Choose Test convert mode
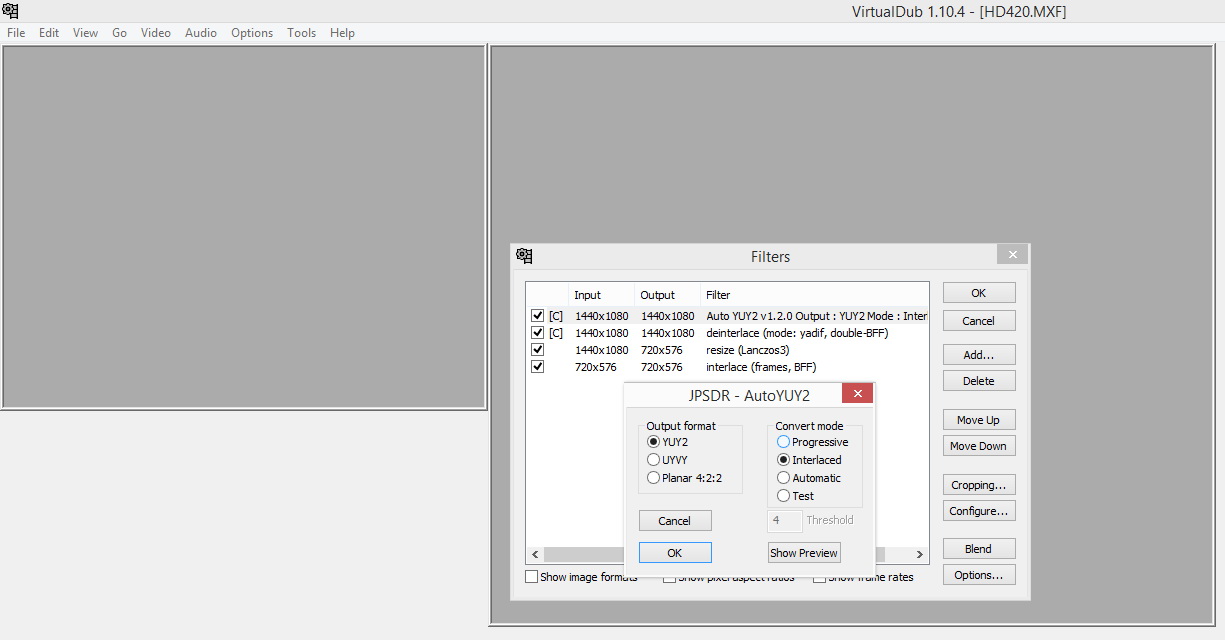 coord(796,496)
